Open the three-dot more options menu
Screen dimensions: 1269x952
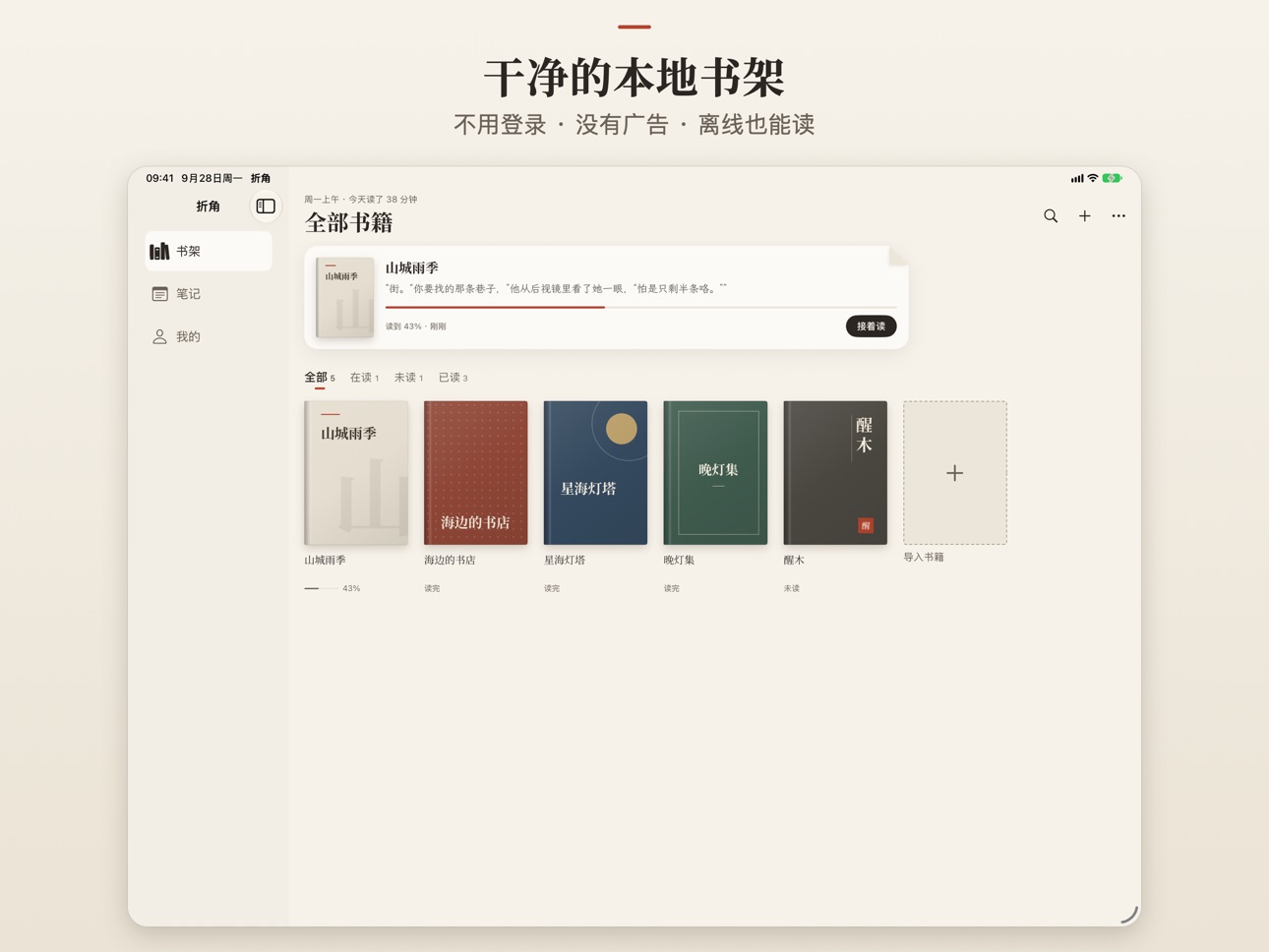coord(1118,215)
